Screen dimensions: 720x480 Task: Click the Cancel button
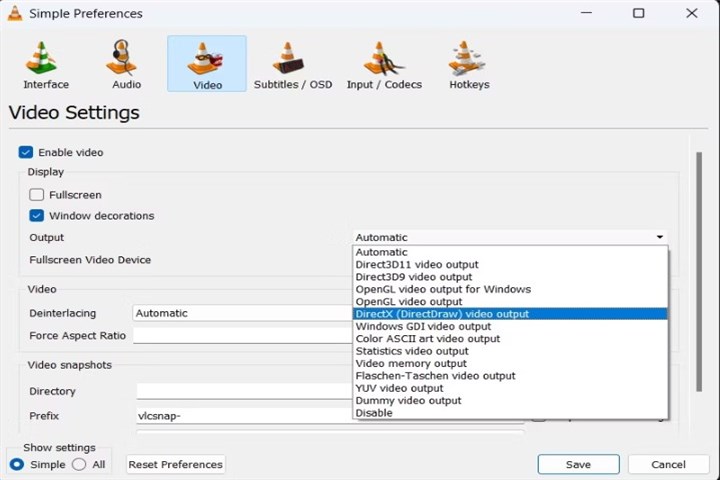pos(669,464)
